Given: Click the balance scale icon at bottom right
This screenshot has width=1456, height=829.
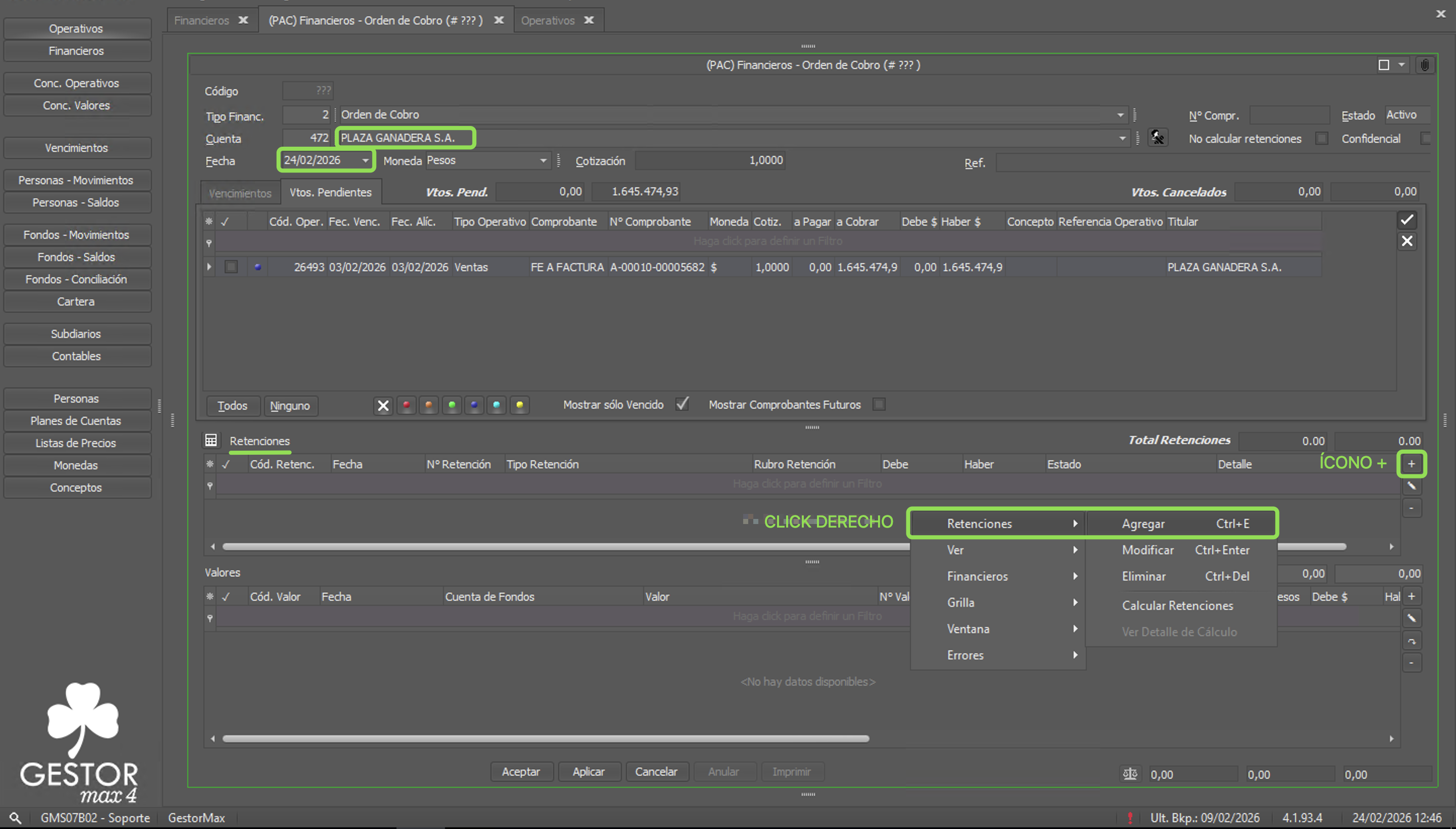Looking at the screenshot, I should pyautogui.click(x=1130, y=774).
